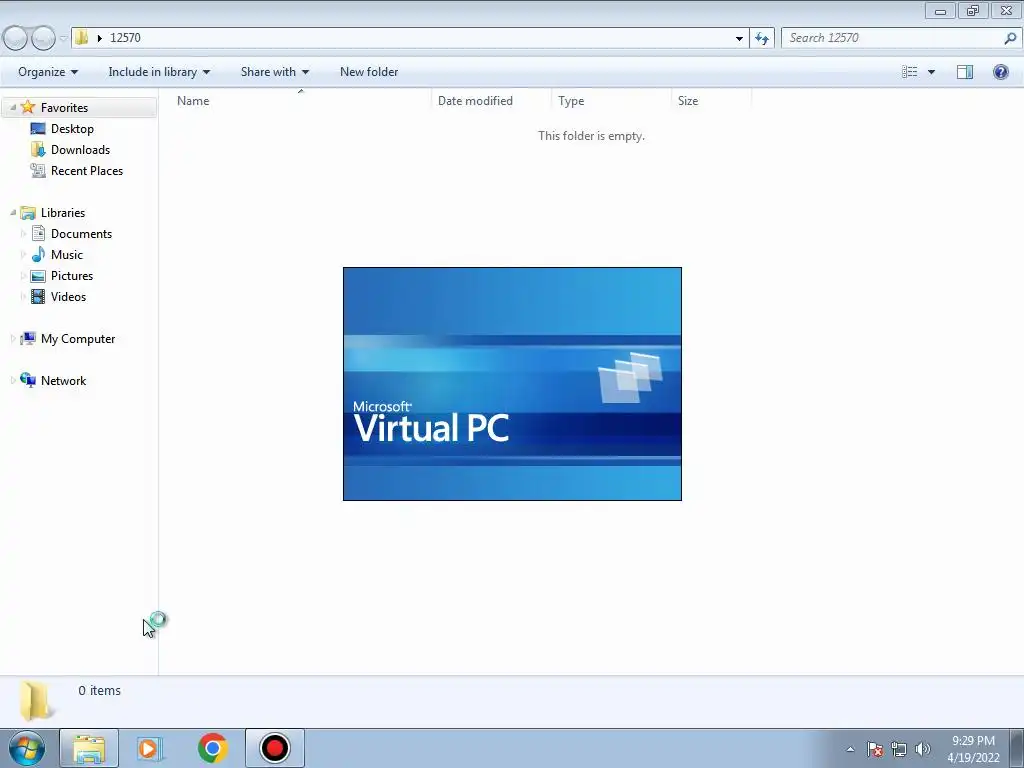This screenshot has width=1024, height=768.
Task: Click the 0 items status text
Action: pos(99,690)
